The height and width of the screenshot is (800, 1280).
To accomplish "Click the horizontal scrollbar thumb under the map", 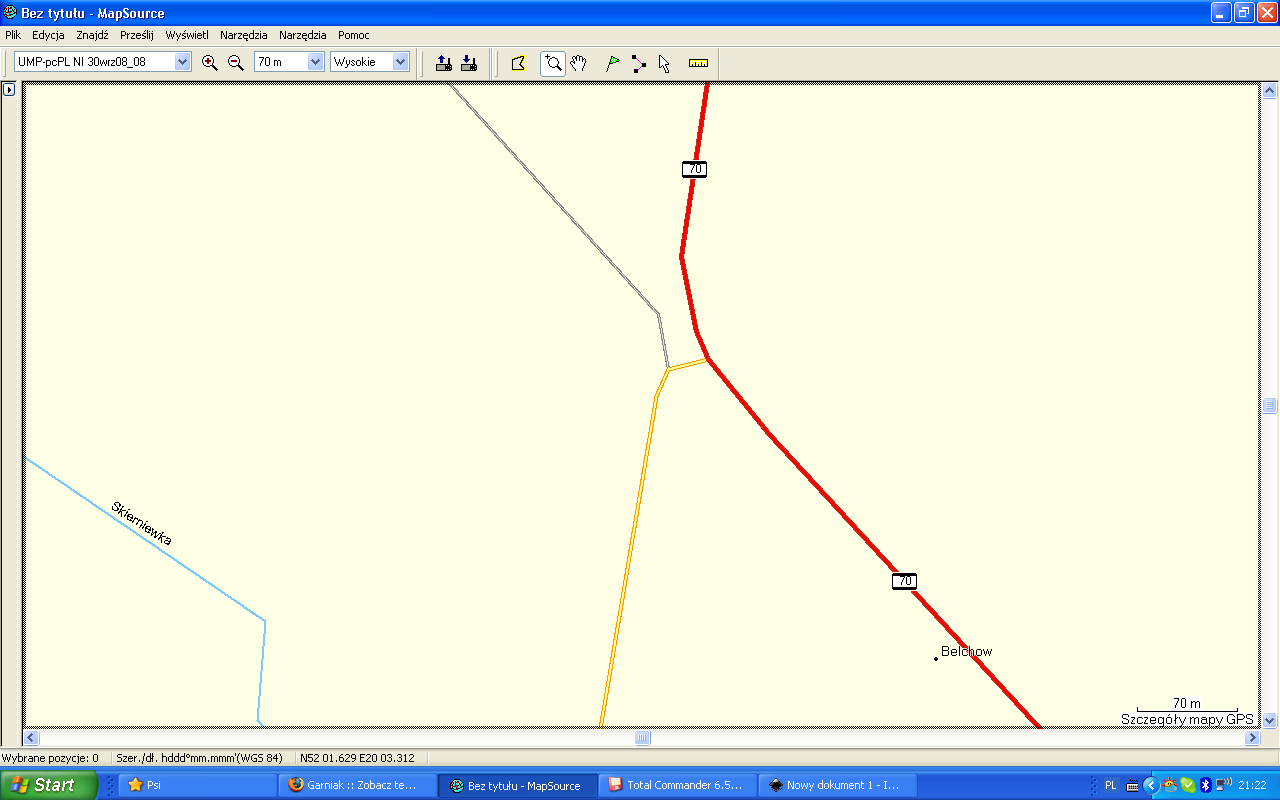I will pyautogui.click(x=642, y=738).
